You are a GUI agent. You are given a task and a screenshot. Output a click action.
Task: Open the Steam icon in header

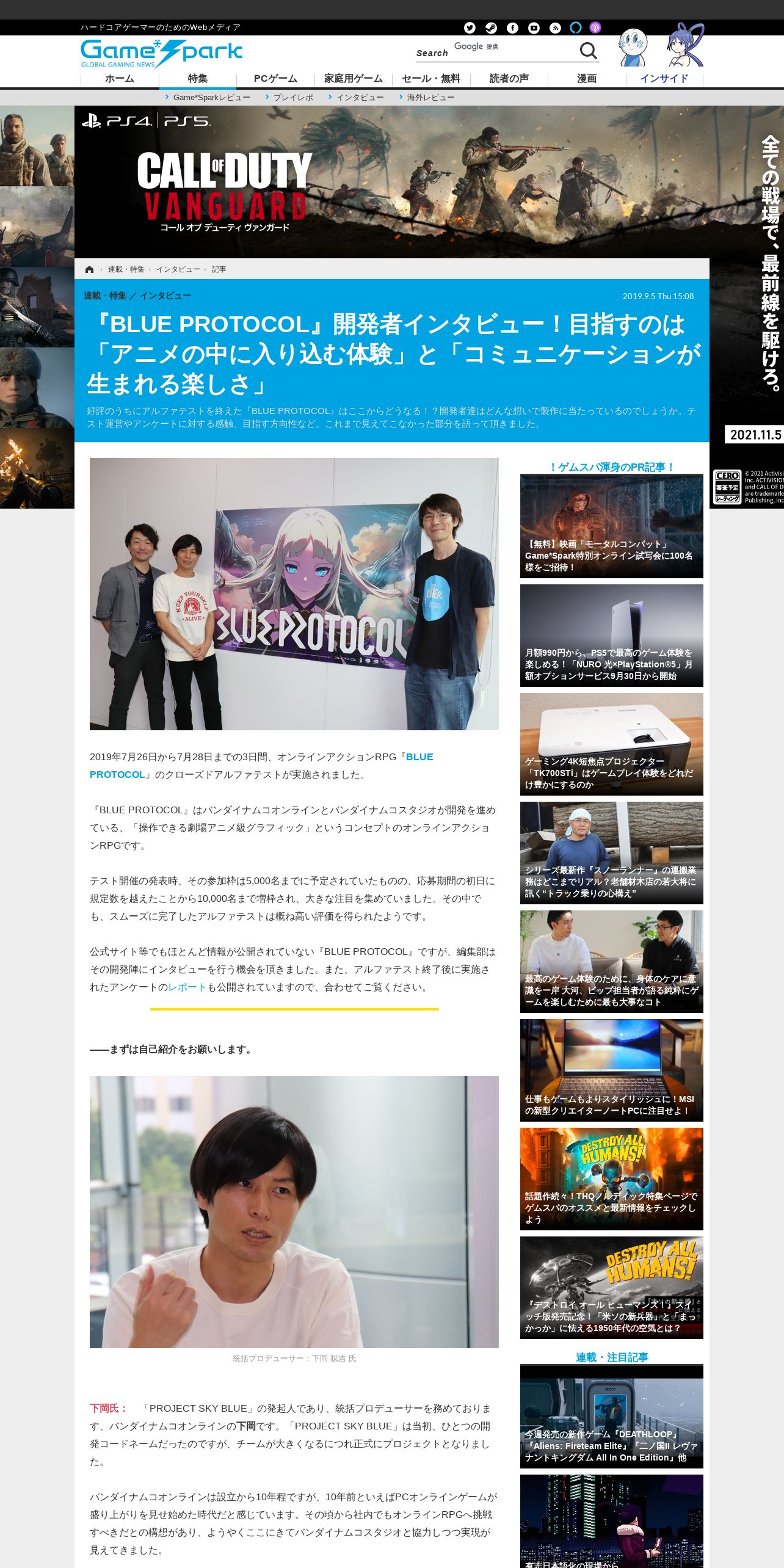pos(491,27)
